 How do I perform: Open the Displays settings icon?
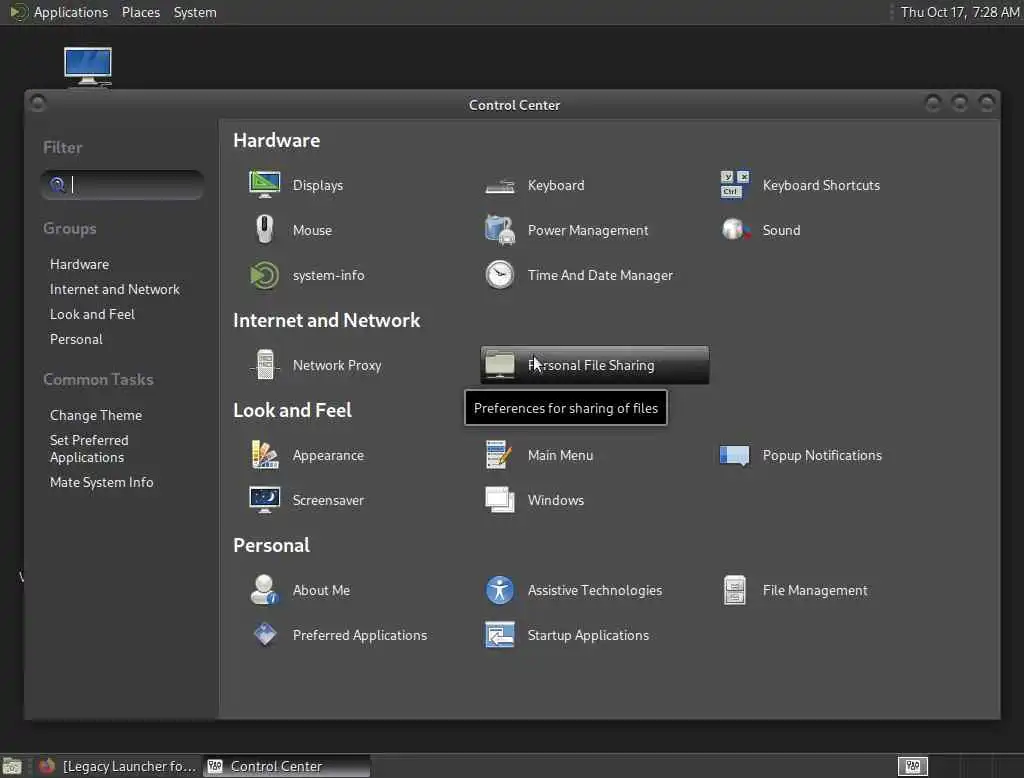click(264, 185)
